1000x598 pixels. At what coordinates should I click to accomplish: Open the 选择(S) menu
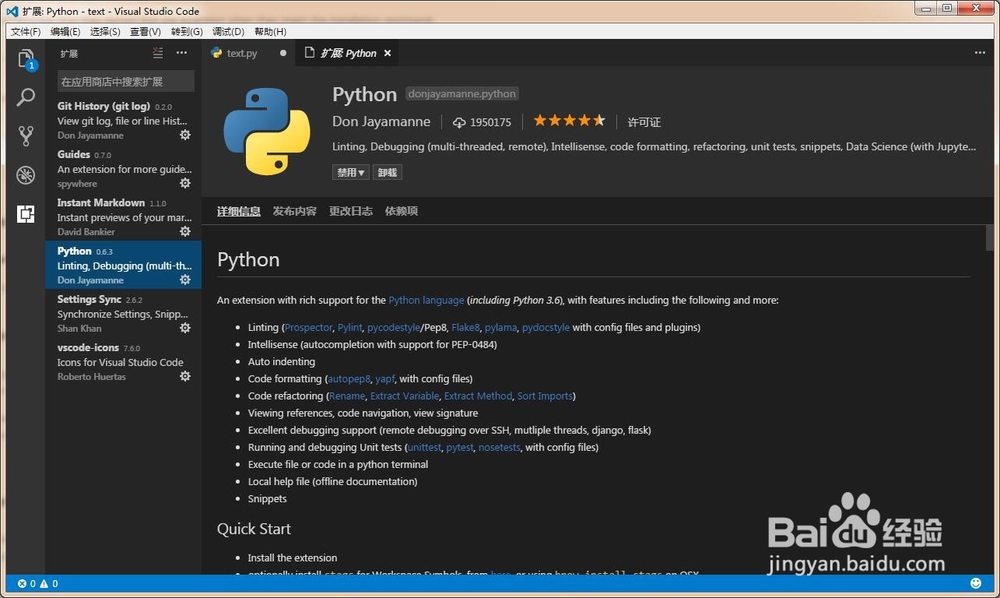coord(105,31)
